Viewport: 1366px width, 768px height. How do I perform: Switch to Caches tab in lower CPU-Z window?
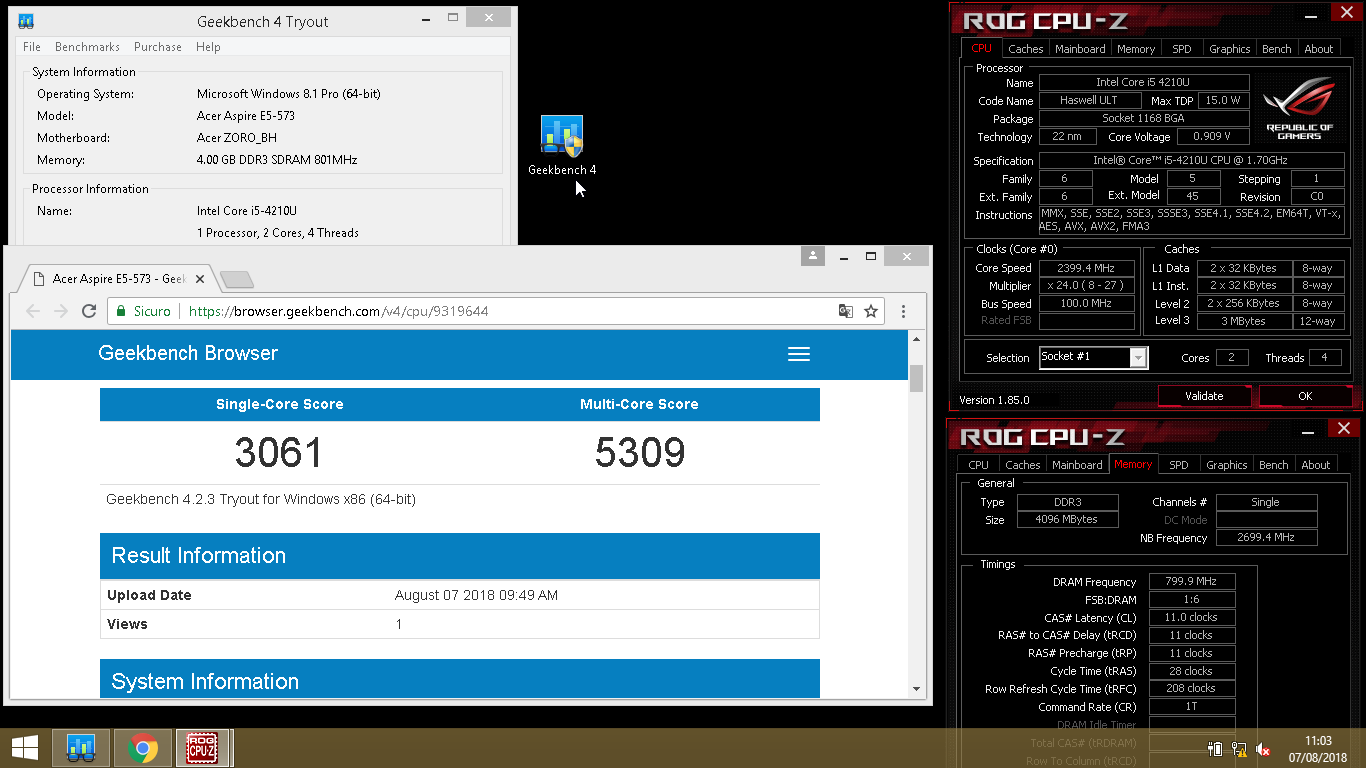pos(1022,465)
